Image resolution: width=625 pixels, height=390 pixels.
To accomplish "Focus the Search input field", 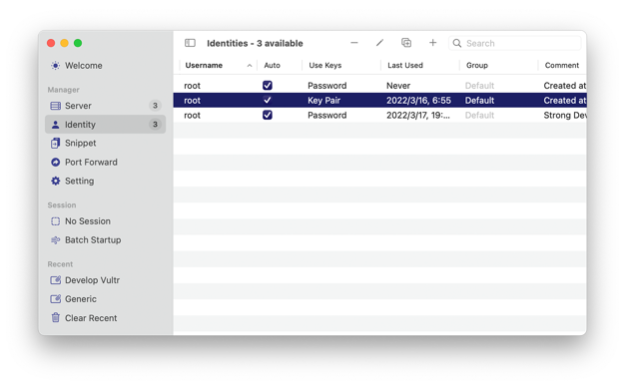I will (515, 43).
